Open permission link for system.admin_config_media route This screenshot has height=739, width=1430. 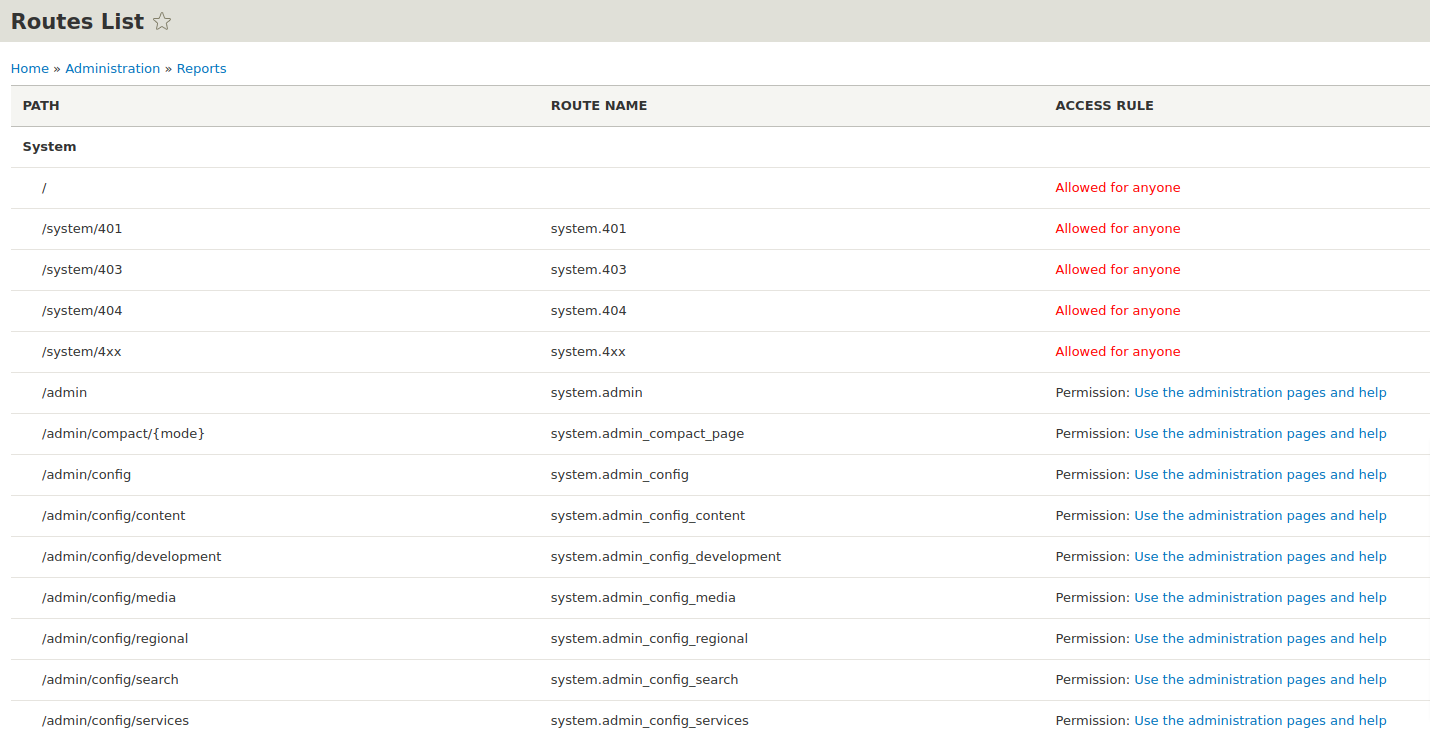coord(1259,598)
